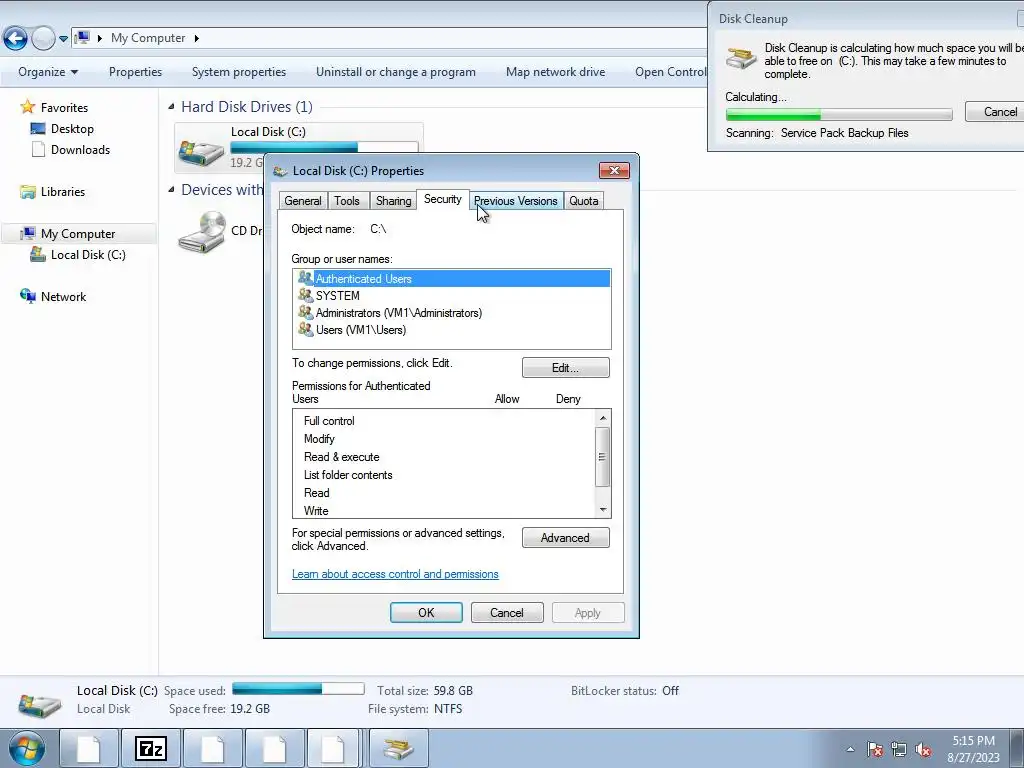Switch to the Security tab
The width and height of the screenshot is (1024, 768).
pos(442,199)
